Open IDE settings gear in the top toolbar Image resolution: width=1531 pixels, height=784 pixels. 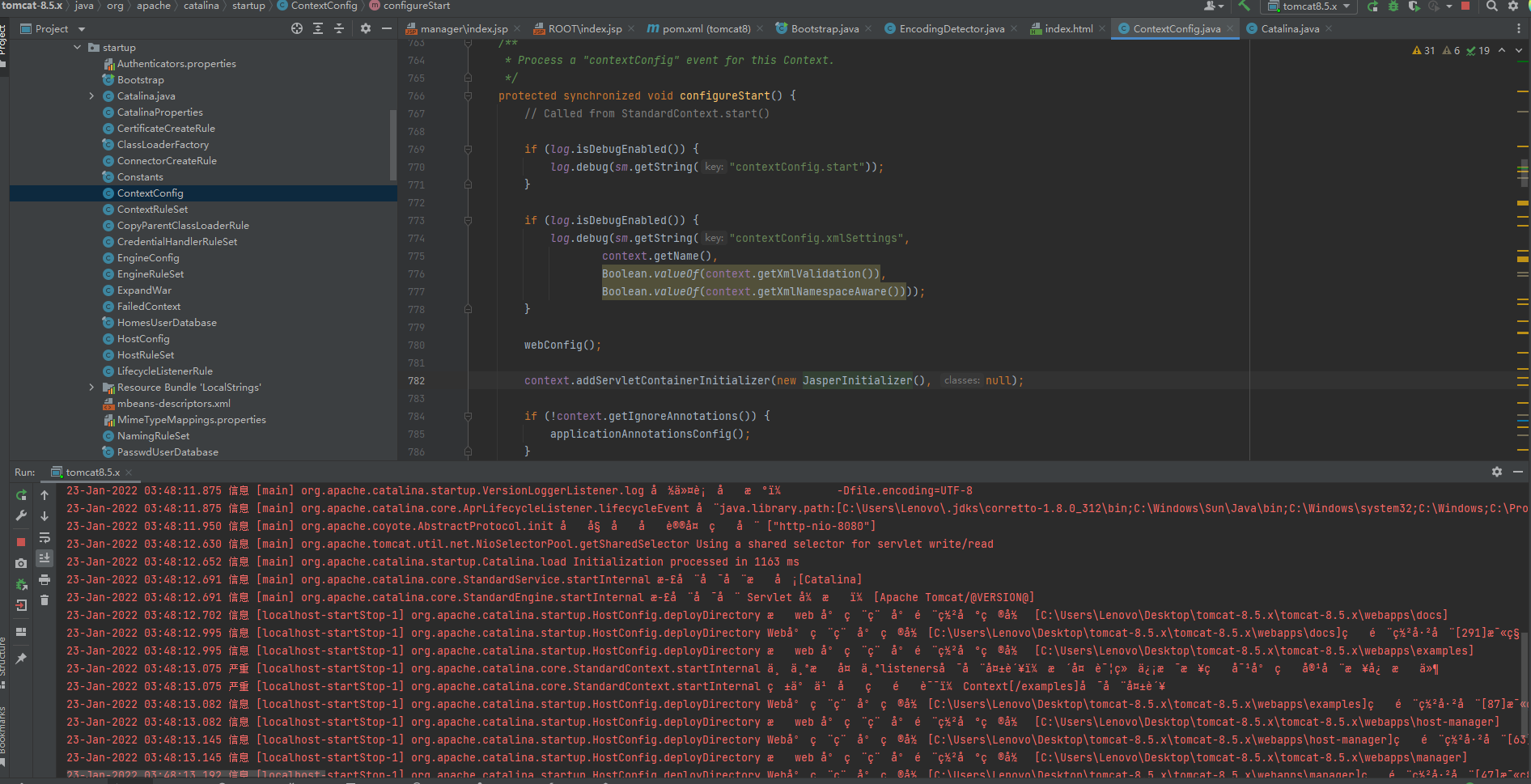(x=1513, y=6)
